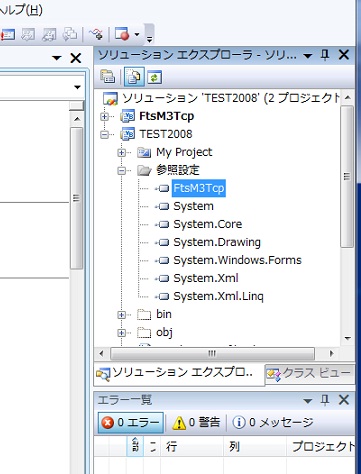This screenshot has height=474, width=361.
Task: Select the System.Windows.Forms reference
Action: (237, 260)
